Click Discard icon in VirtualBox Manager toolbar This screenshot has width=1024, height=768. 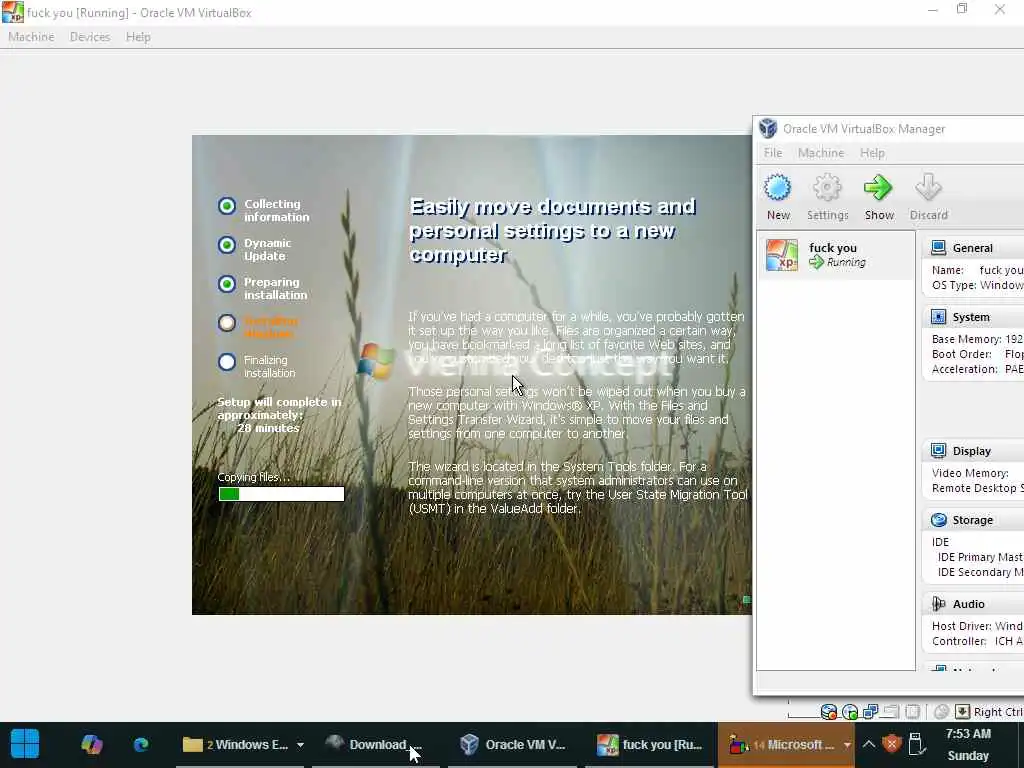click(928, 188)
